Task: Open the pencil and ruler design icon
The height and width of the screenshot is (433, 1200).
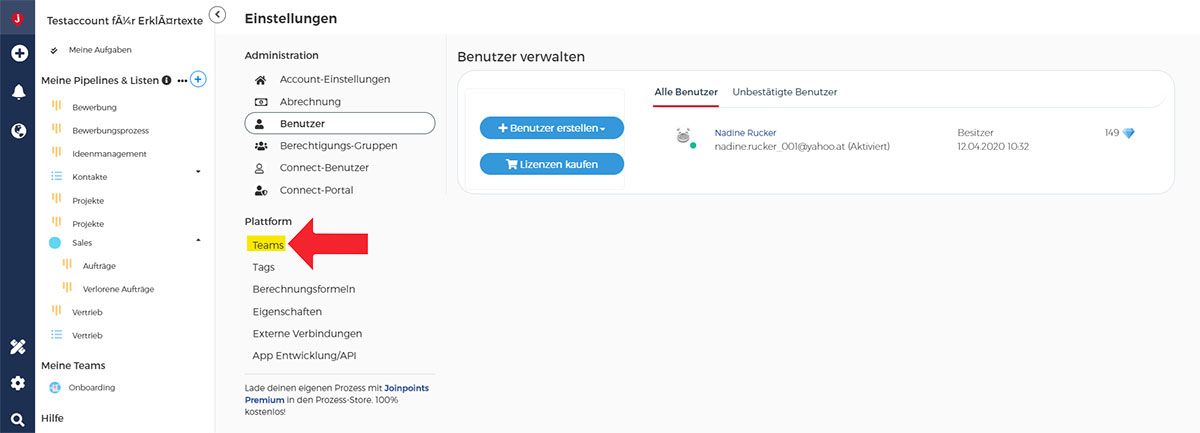Action: [x=18, y=347]
